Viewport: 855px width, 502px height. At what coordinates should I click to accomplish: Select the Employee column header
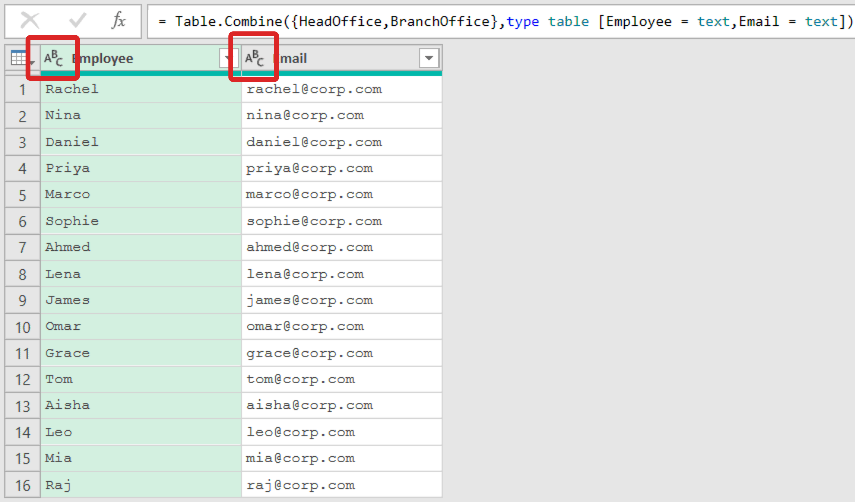tap(141, 58)
